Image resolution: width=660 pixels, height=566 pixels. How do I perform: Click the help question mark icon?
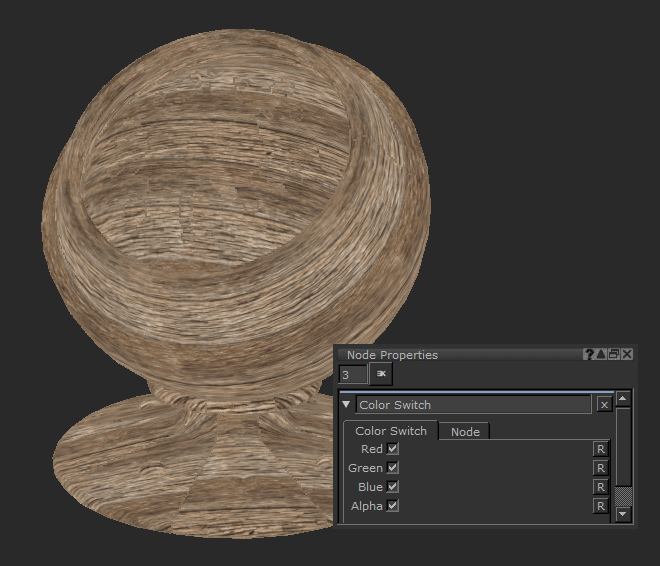590,355
